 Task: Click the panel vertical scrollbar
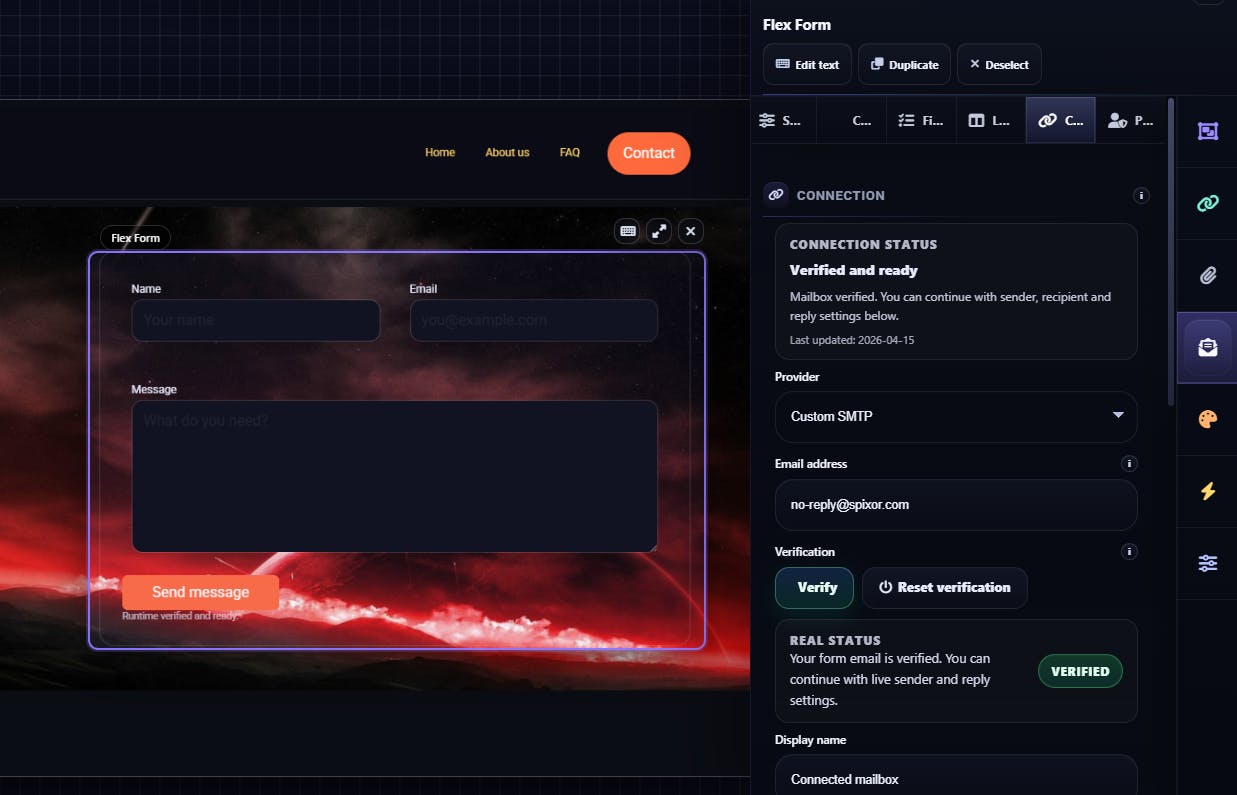1170,250
